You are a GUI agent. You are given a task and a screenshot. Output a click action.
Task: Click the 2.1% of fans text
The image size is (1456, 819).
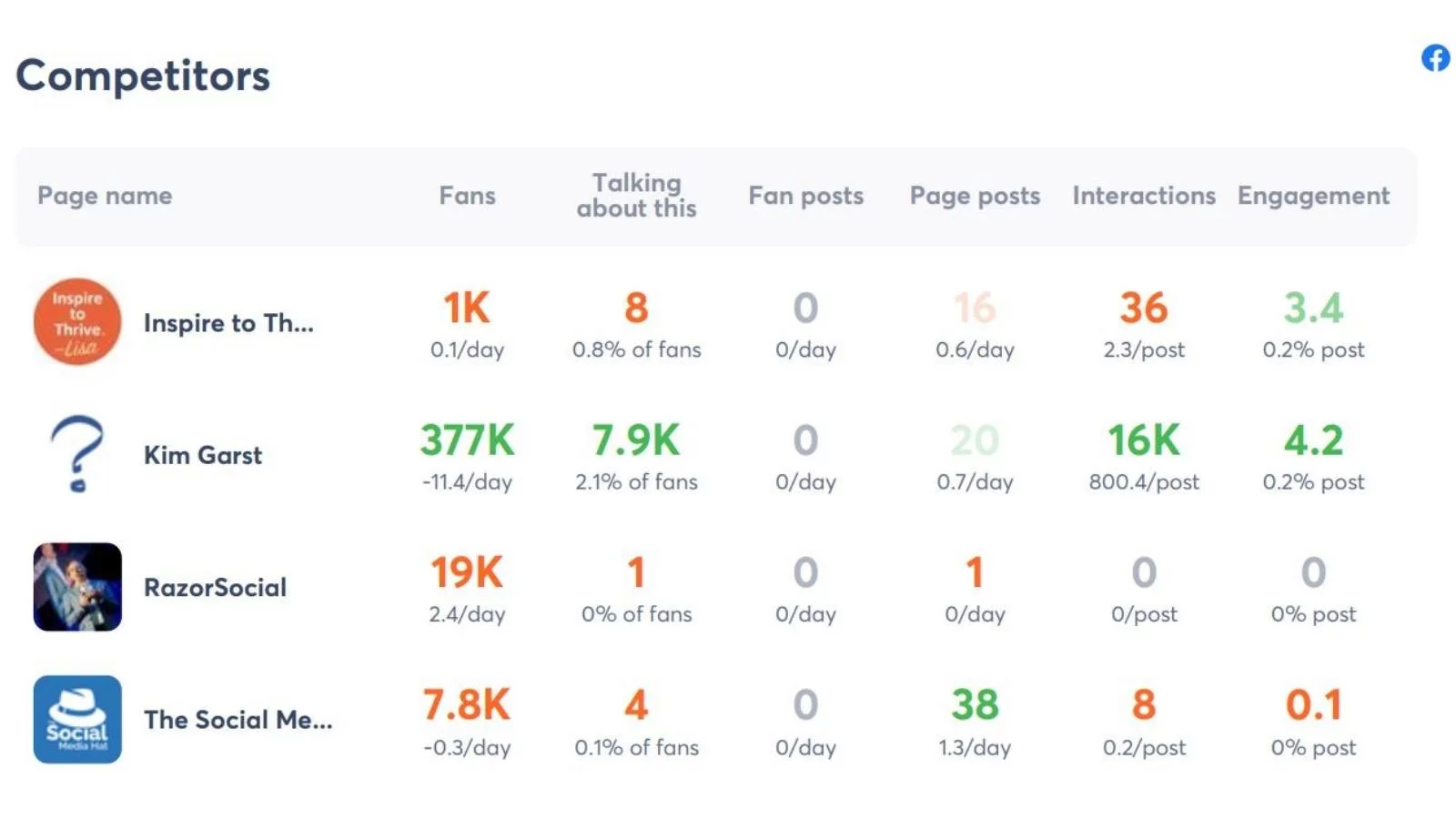click(636, 481)
